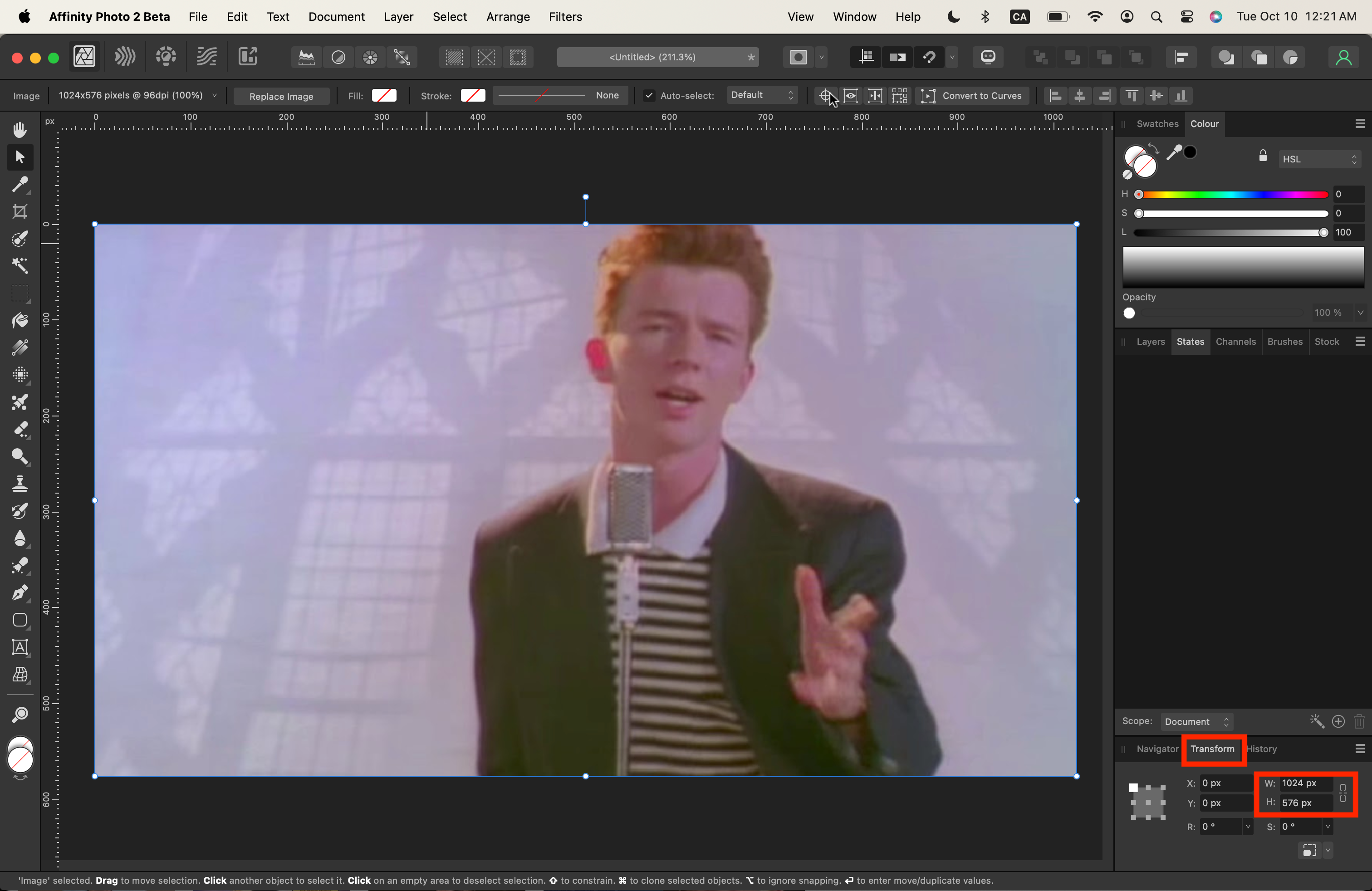Add a new state with plus icon
This screenshot has height=891, width=1372.
pyautogui.click(x=1338, y=722)
